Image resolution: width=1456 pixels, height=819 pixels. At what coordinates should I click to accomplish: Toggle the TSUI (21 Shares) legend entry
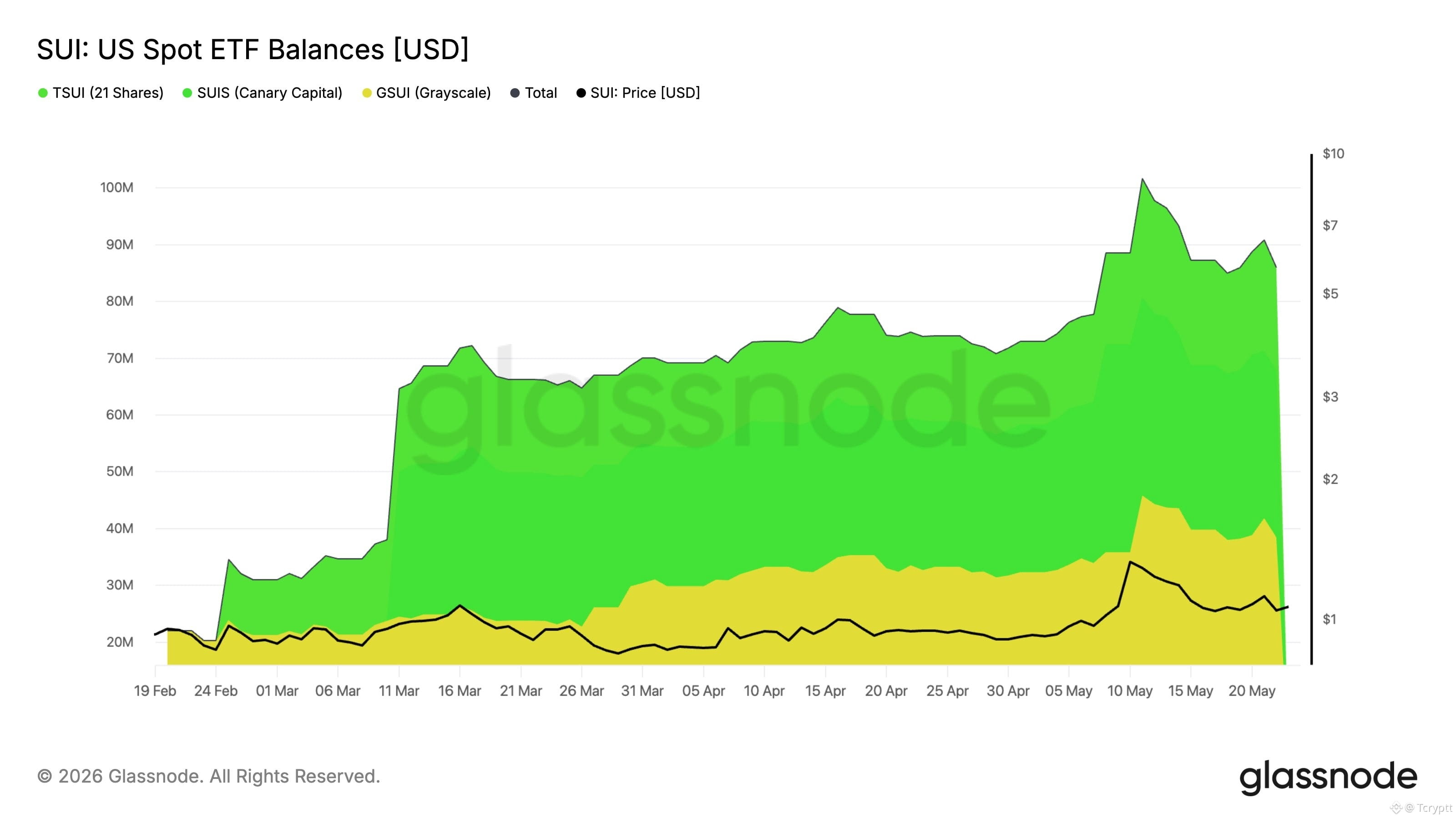coord(101,93)
